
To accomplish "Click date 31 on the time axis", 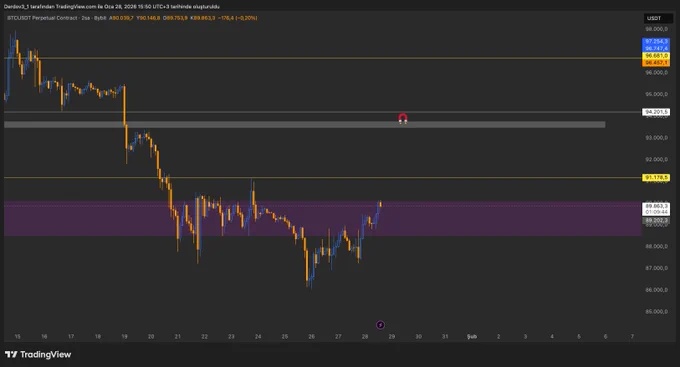I will [445, 337].
